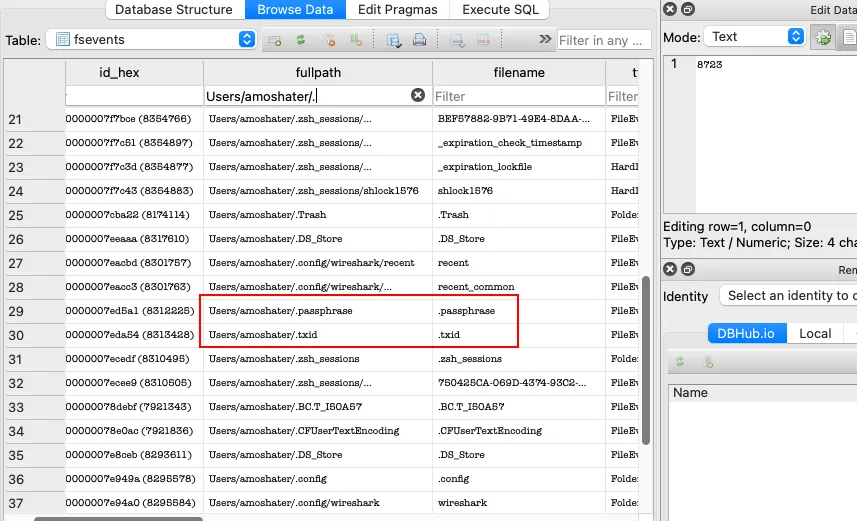
Task: Click the shlock1576 filename cell
Action: [519, 190]
